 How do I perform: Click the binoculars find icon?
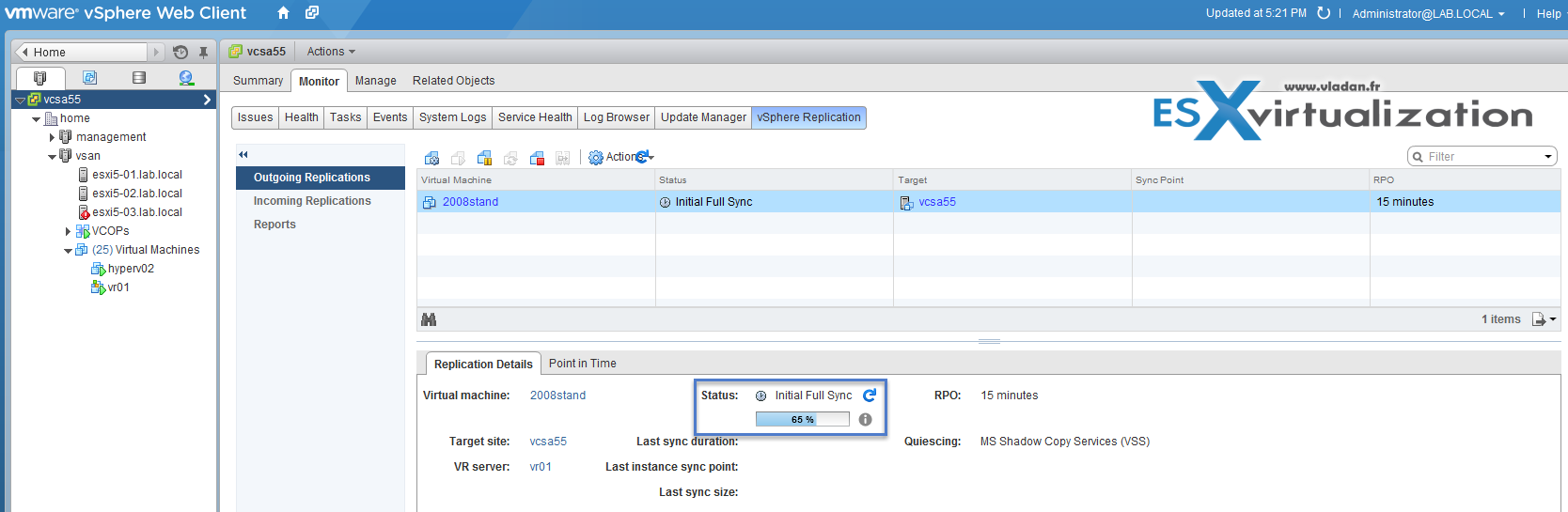pos(429,319)
